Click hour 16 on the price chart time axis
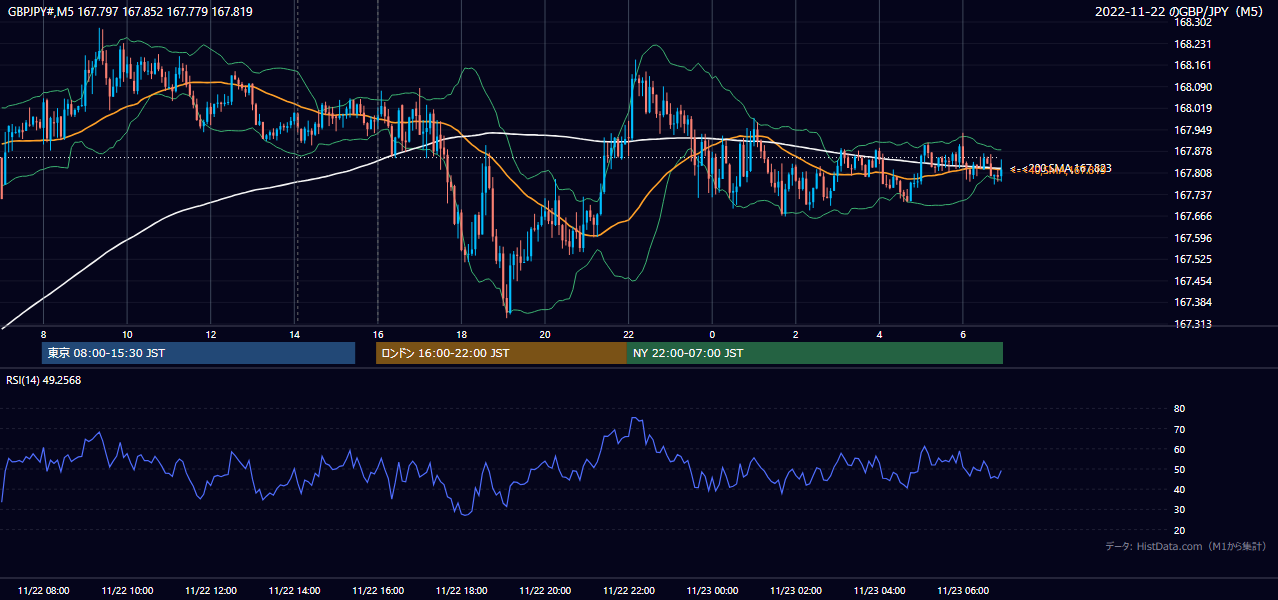The image size is (1278, 600). coord(378,334)
